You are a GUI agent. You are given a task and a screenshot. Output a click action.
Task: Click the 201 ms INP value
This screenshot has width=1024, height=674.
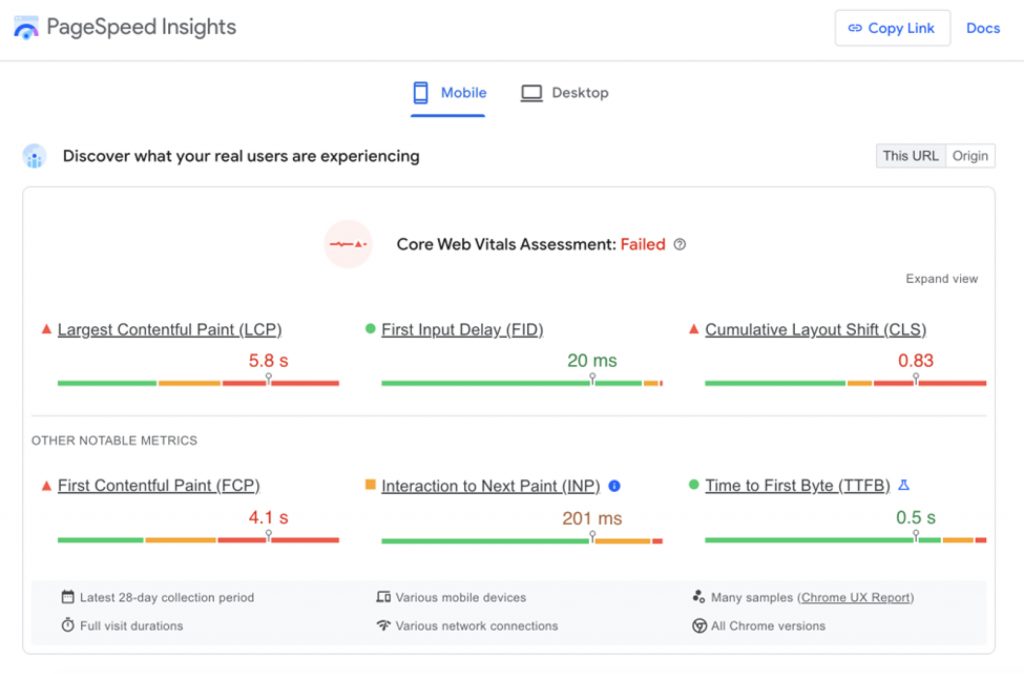pos(592,519)
